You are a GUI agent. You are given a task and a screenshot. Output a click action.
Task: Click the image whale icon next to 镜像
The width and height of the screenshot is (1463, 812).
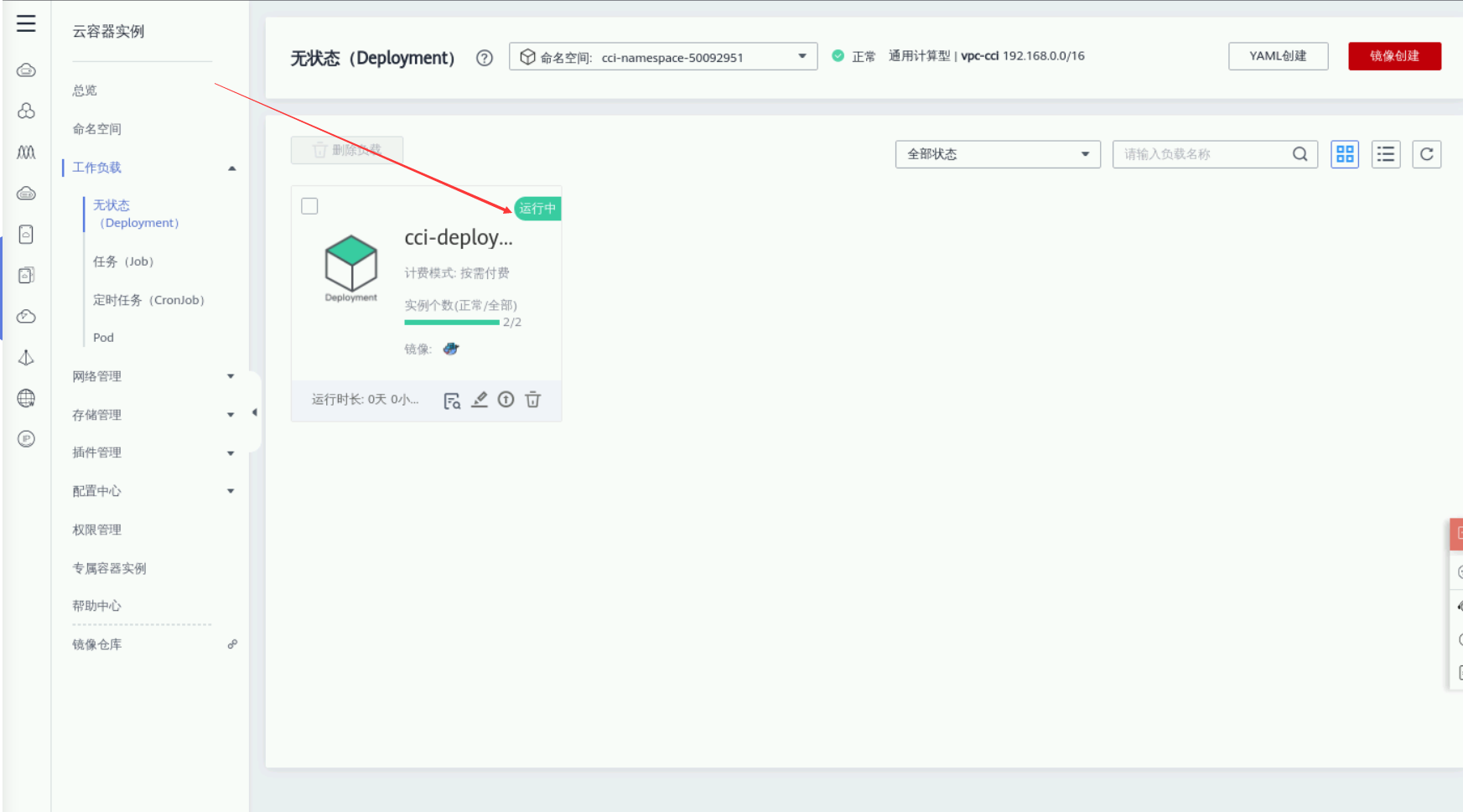pos(451,349)
